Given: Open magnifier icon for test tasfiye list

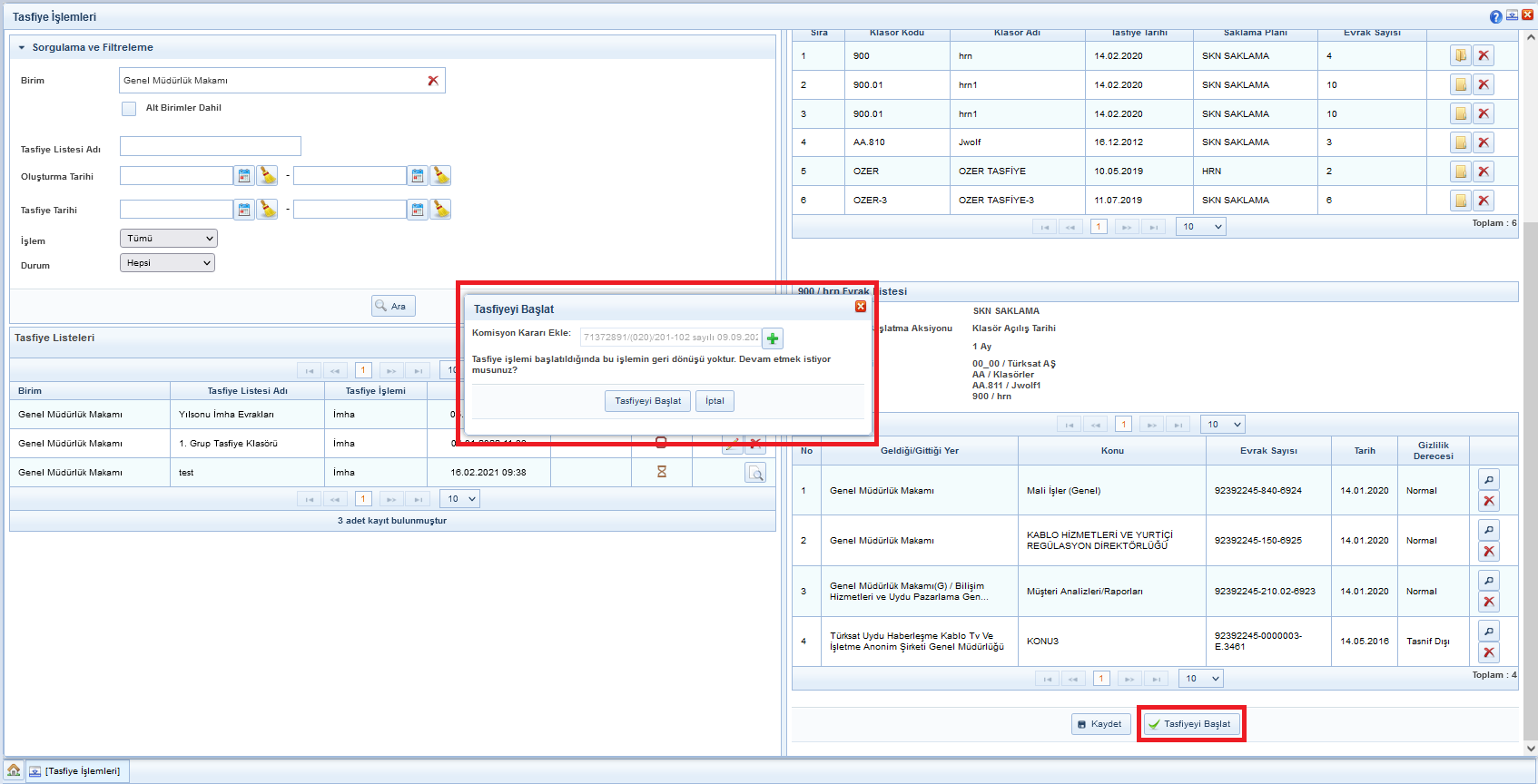Looking at the screenshot, I should coord(755,473).
